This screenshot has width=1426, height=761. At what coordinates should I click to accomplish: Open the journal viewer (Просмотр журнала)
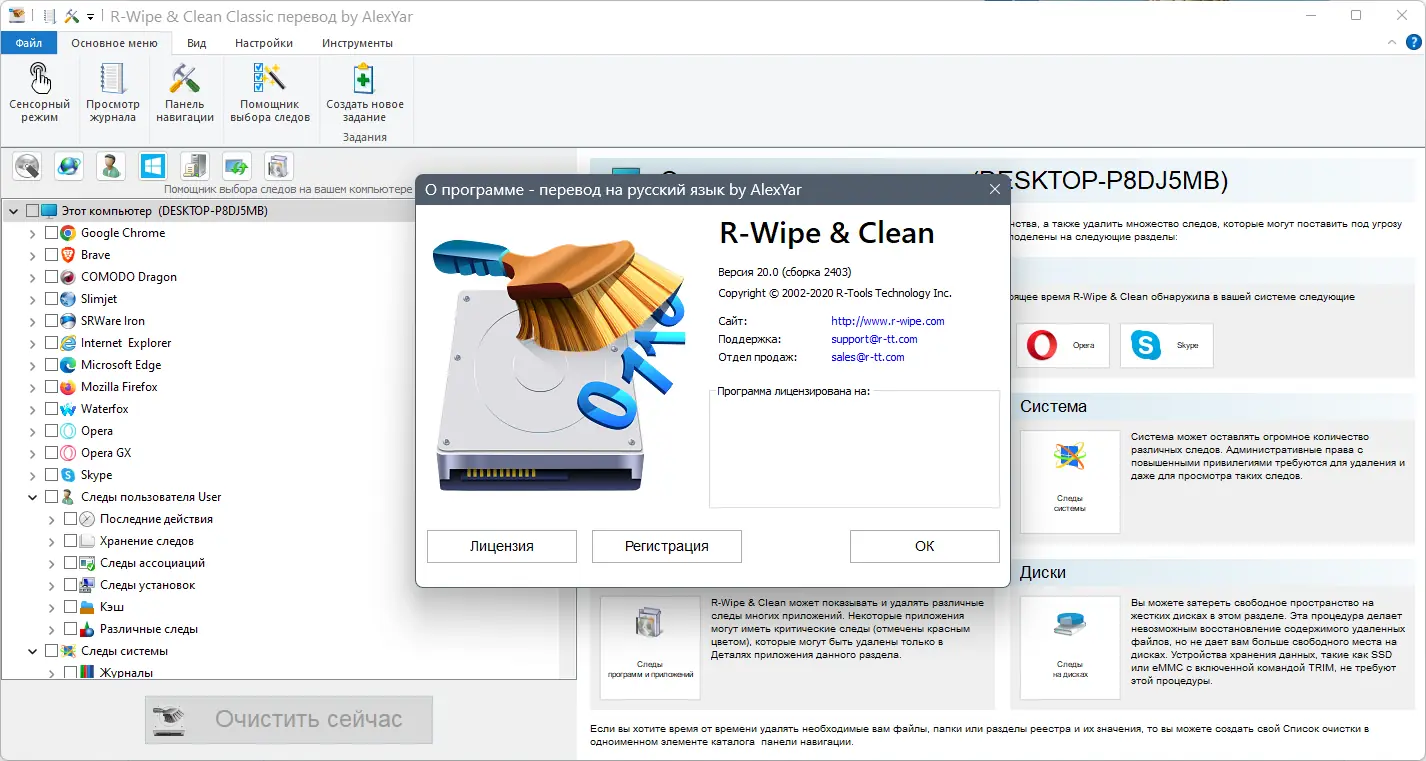coord(112,90)
